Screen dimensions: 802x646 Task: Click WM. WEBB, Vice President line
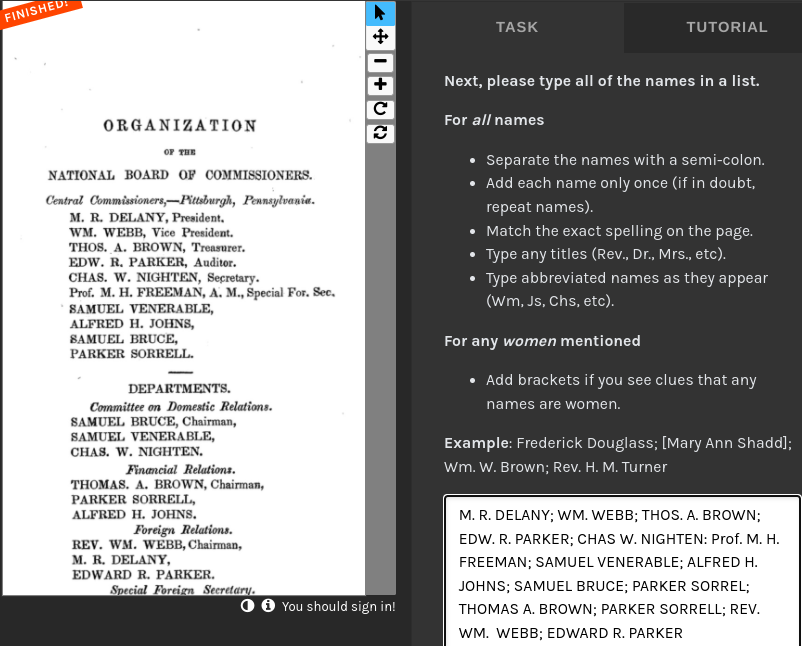pos(151,233)
